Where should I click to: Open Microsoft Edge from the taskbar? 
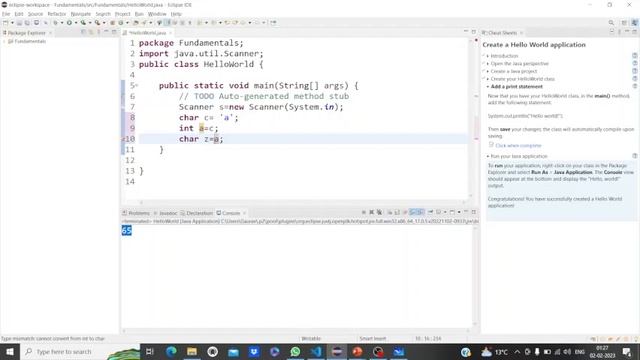pyautogui.click(x=171, y=351)
